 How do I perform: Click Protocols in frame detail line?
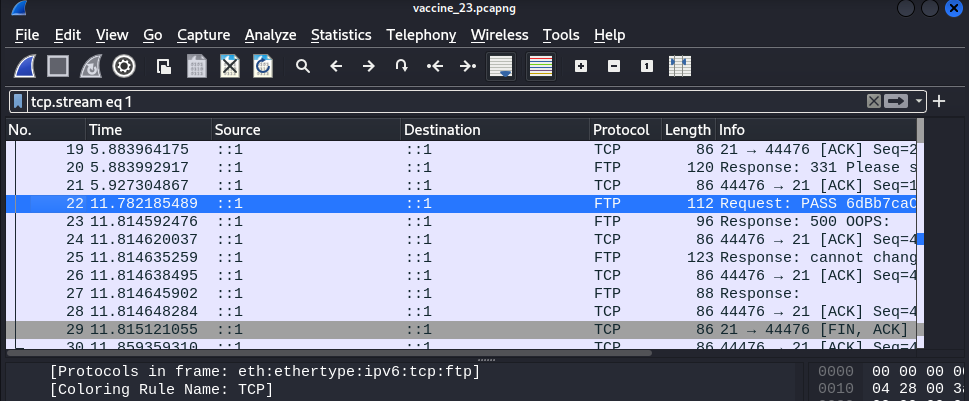[x=264, y=372]
